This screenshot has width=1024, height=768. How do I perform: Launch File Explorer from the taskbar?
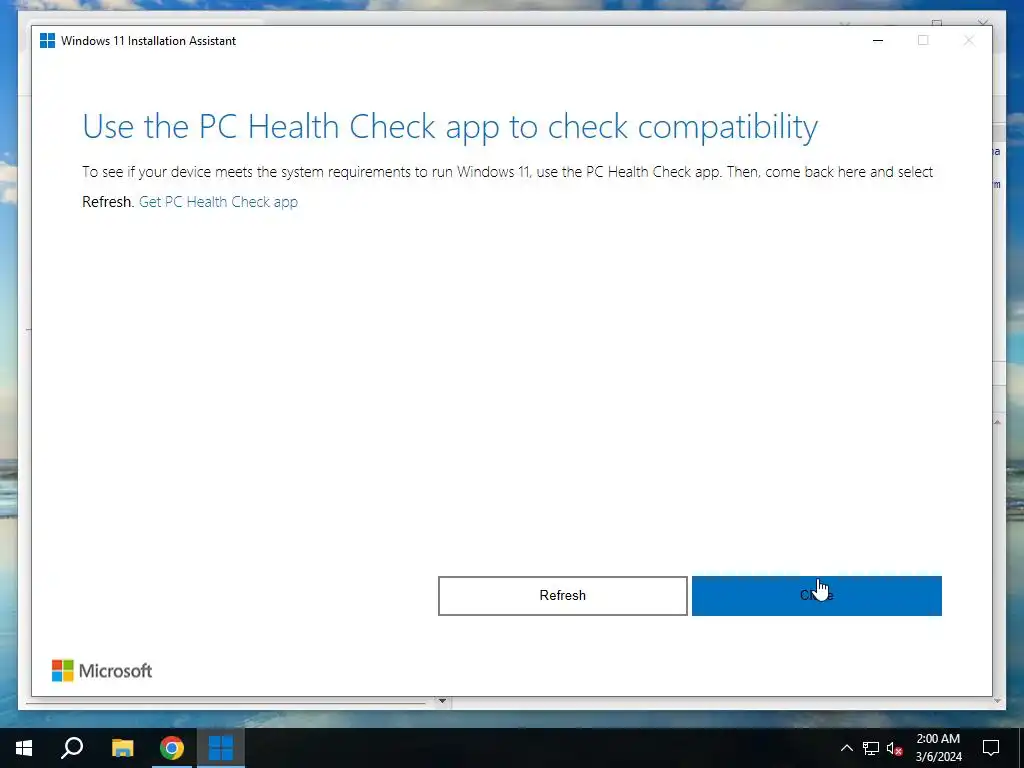(x=122, y=748)
